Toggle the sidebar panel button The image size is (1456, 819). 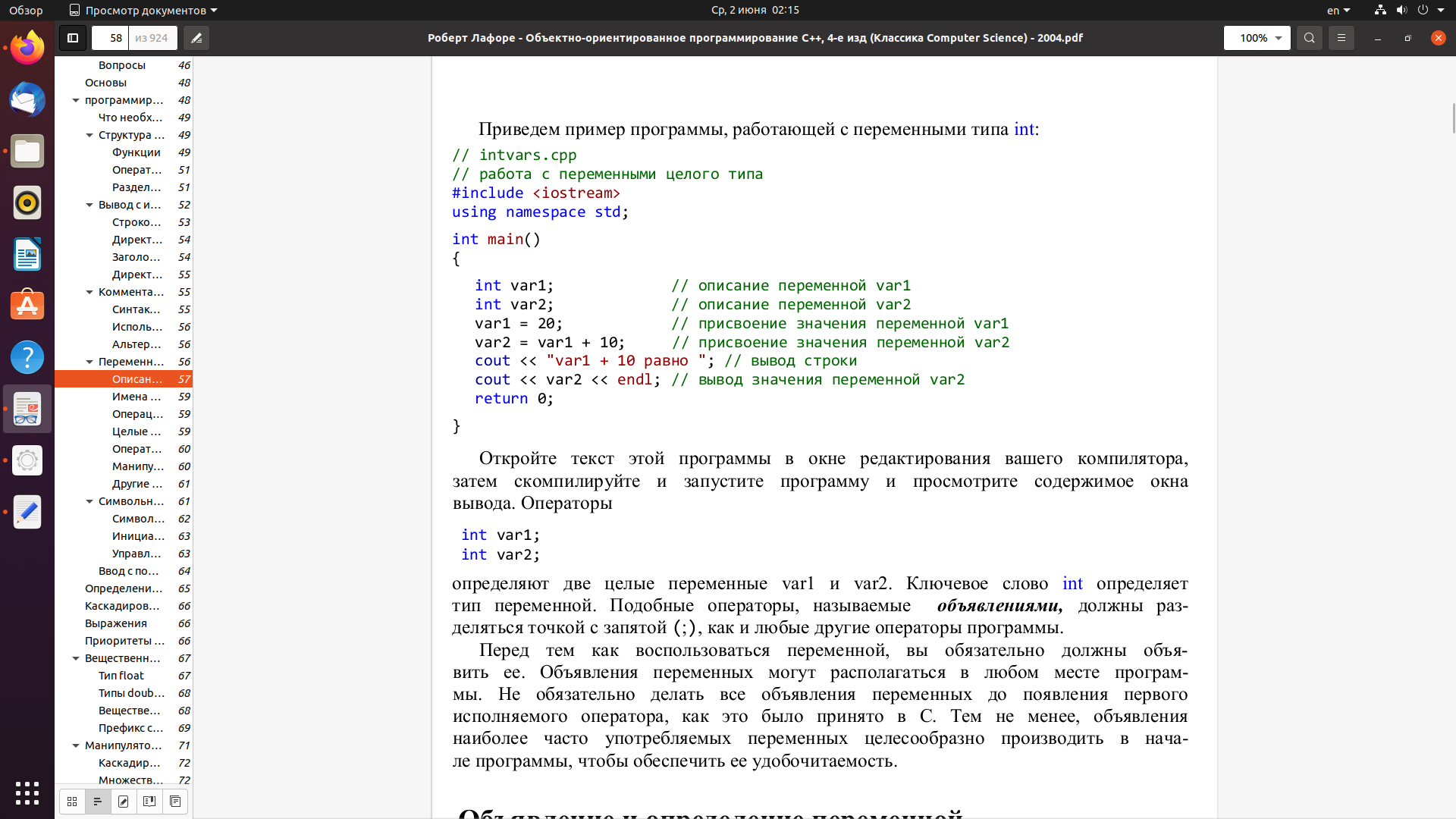click(73, 38)
